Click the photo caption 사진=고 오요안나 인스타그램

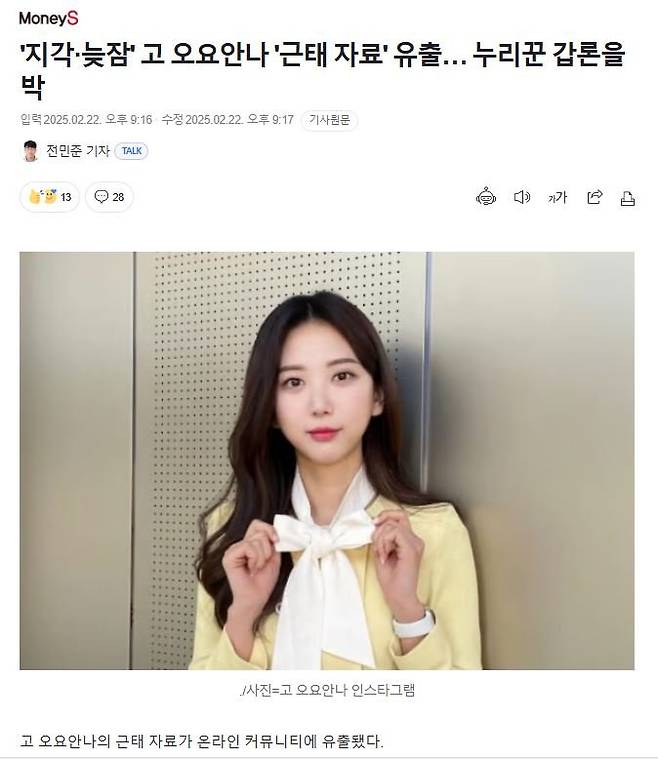pyautogui.click(x=327, y=690)
